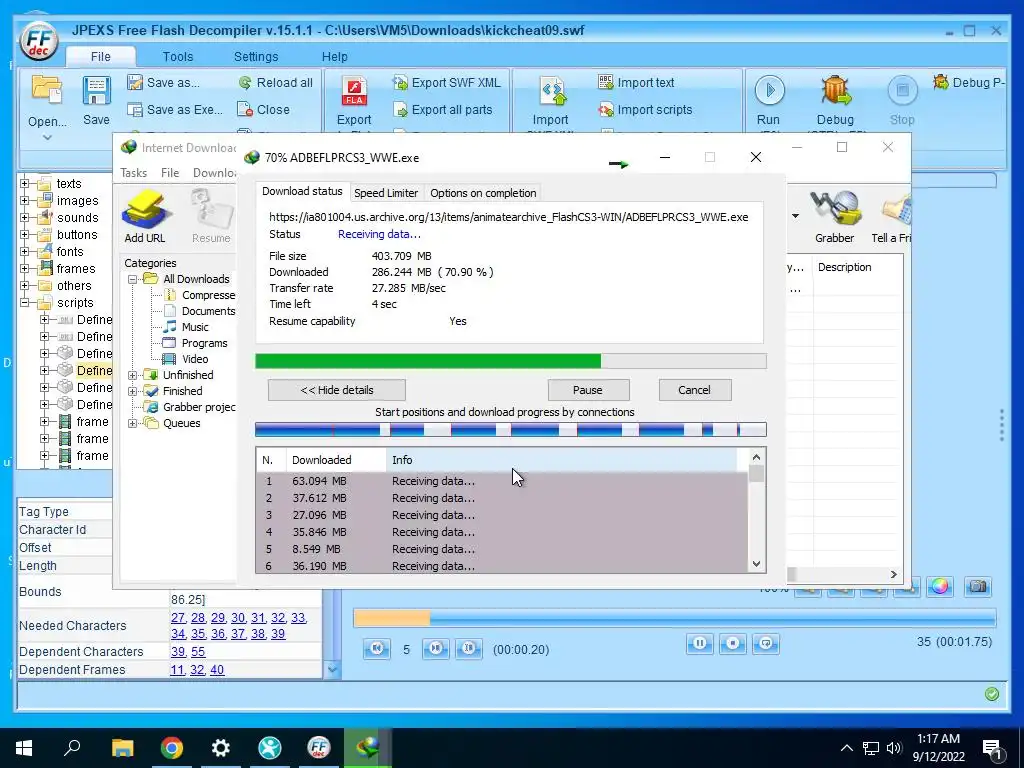
Task: Open the Help ribbon tab
Action: (334, 57)
